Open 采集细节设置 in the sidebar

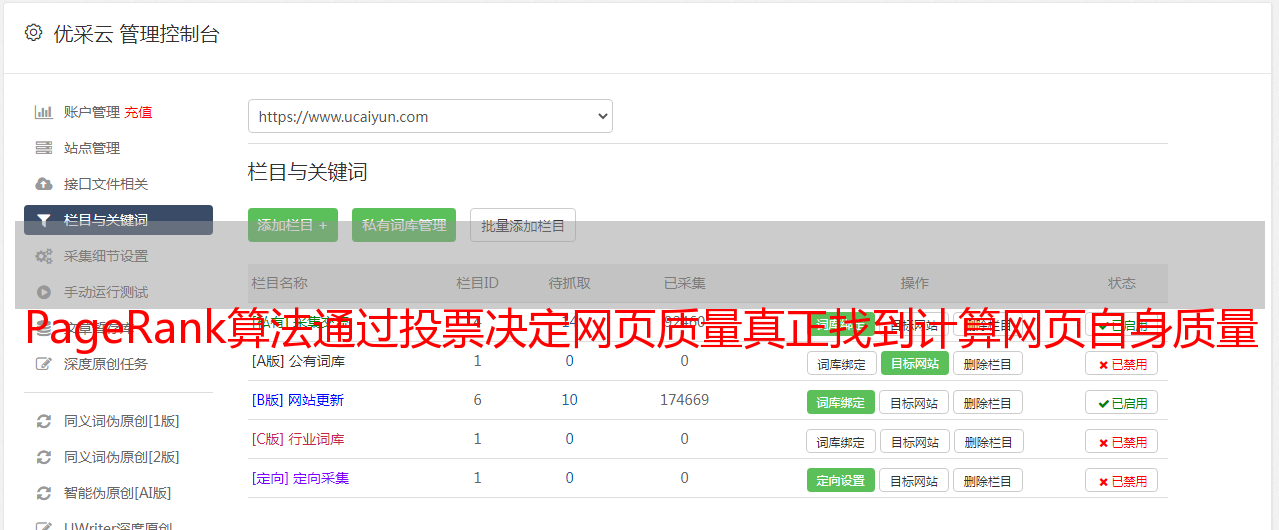click(x=106, y=256)
